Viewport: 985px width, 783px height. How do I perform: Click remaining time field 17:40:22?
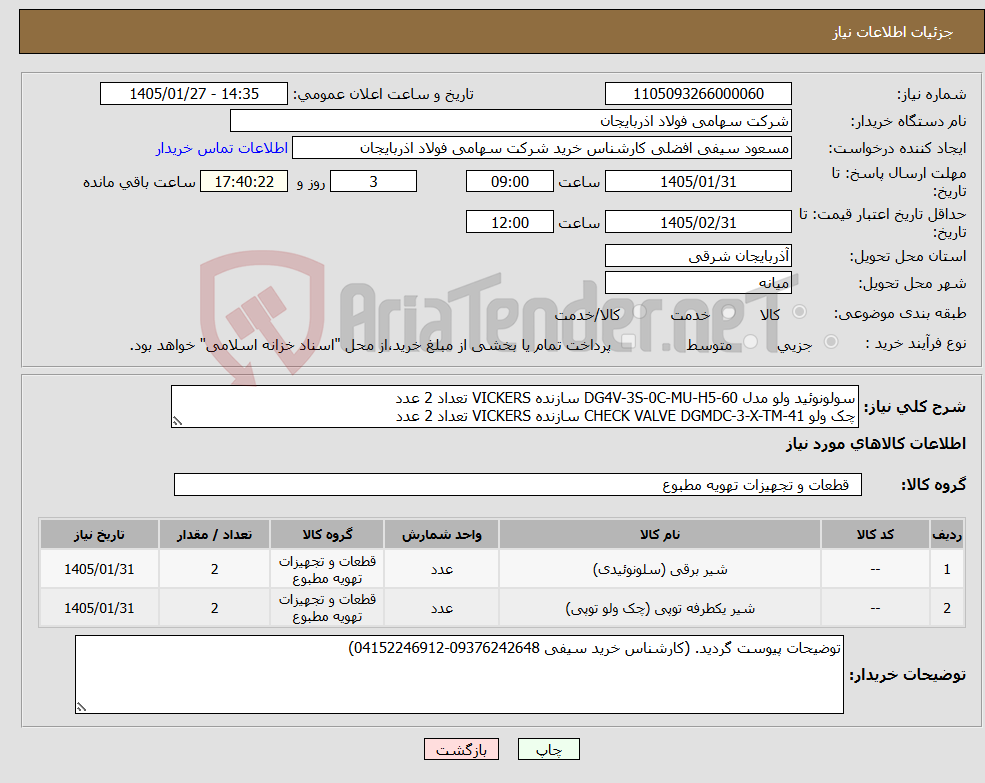click(244, 182)
